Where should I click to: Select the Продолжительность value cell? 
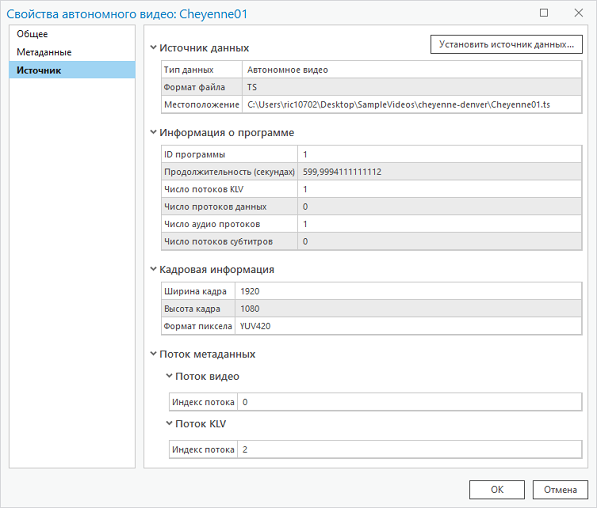pyautogui.click(x=439, y=172)
